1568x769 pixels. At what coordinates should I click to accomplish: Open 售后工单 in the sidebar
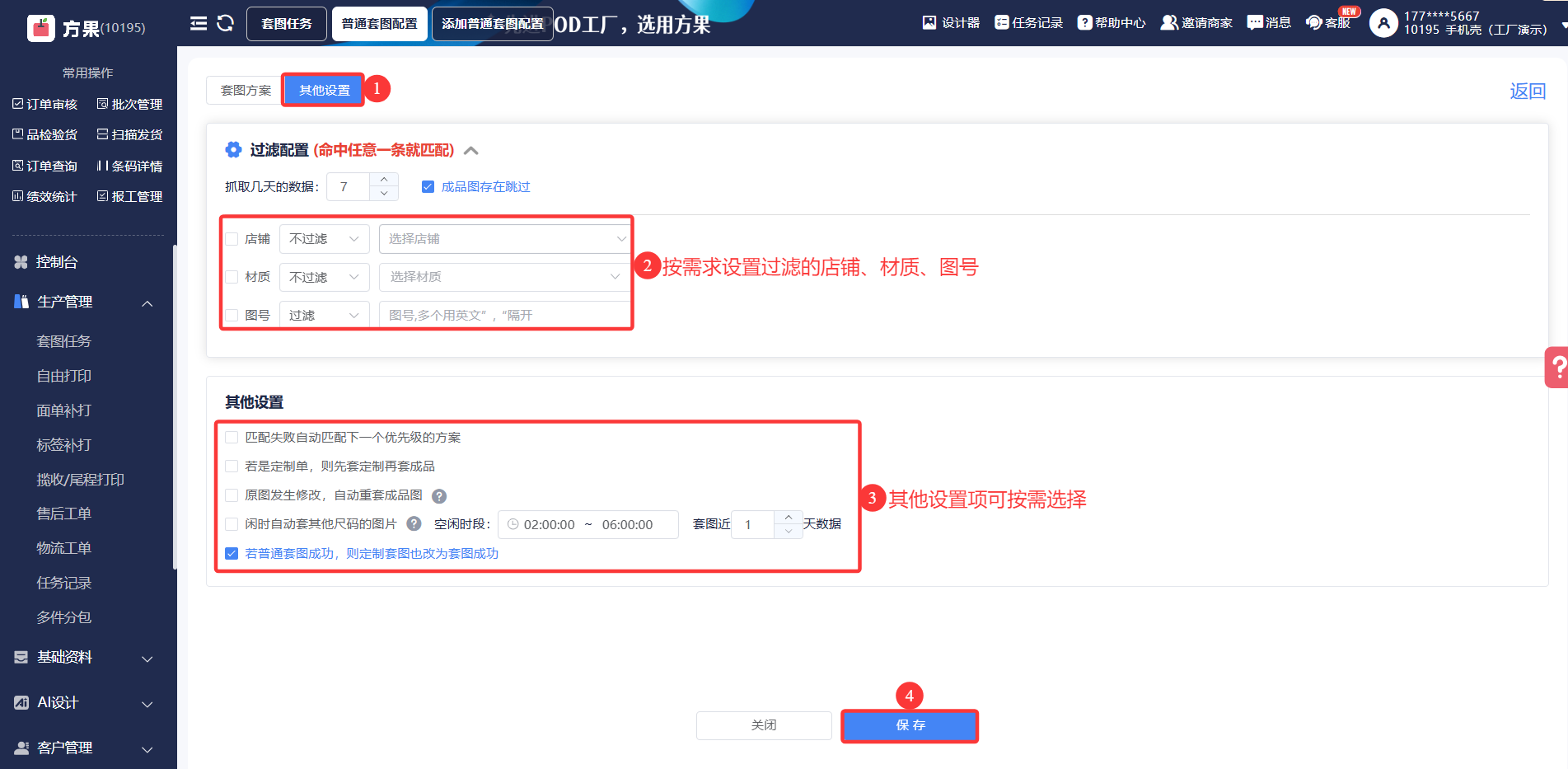[x=64, y=513]
